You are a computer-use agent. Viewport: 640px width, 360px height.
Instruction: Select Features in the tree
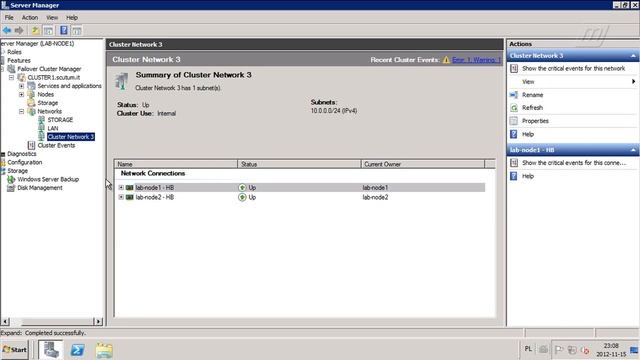click(x=19, y=60)
